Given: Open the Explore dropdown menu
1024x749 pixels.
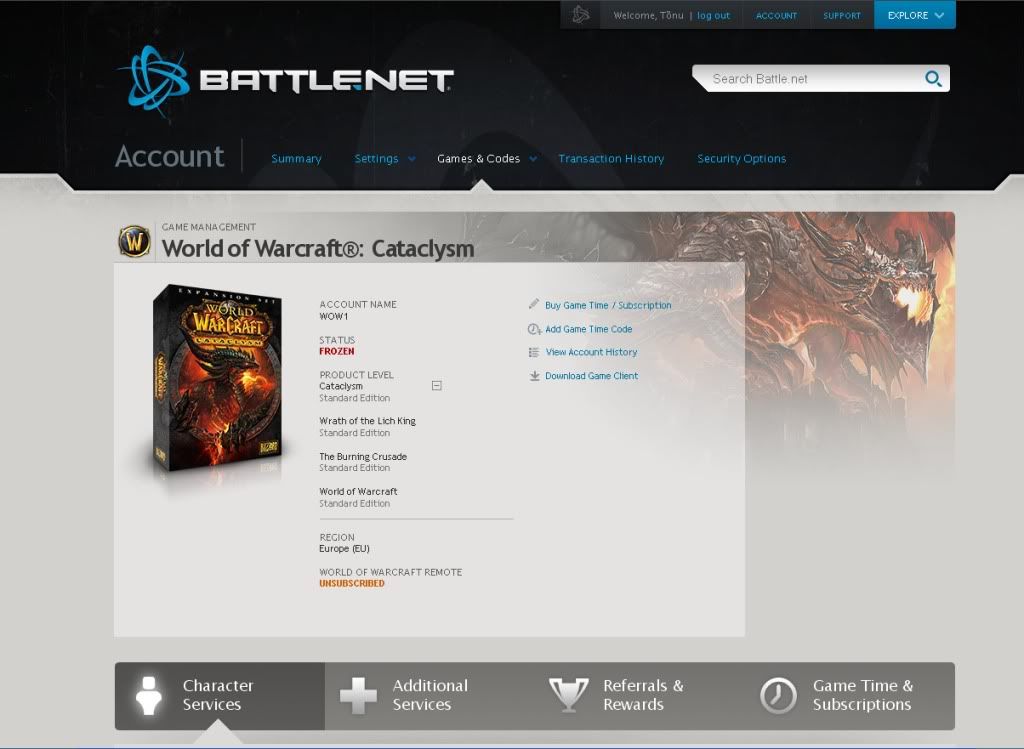Looking at the screenshot, I should tap(914, 15).
